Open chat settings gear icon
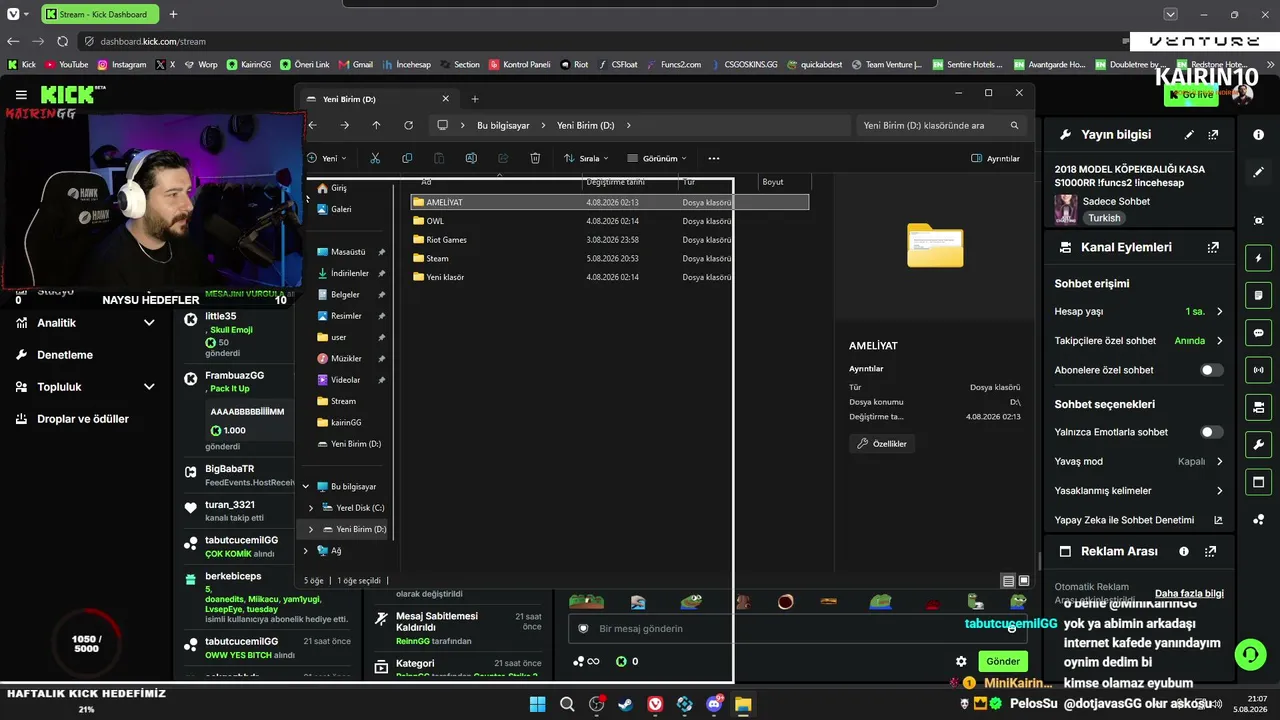Screen dimensions: 1280x720 pyautogui.click(x=961, y=661)
